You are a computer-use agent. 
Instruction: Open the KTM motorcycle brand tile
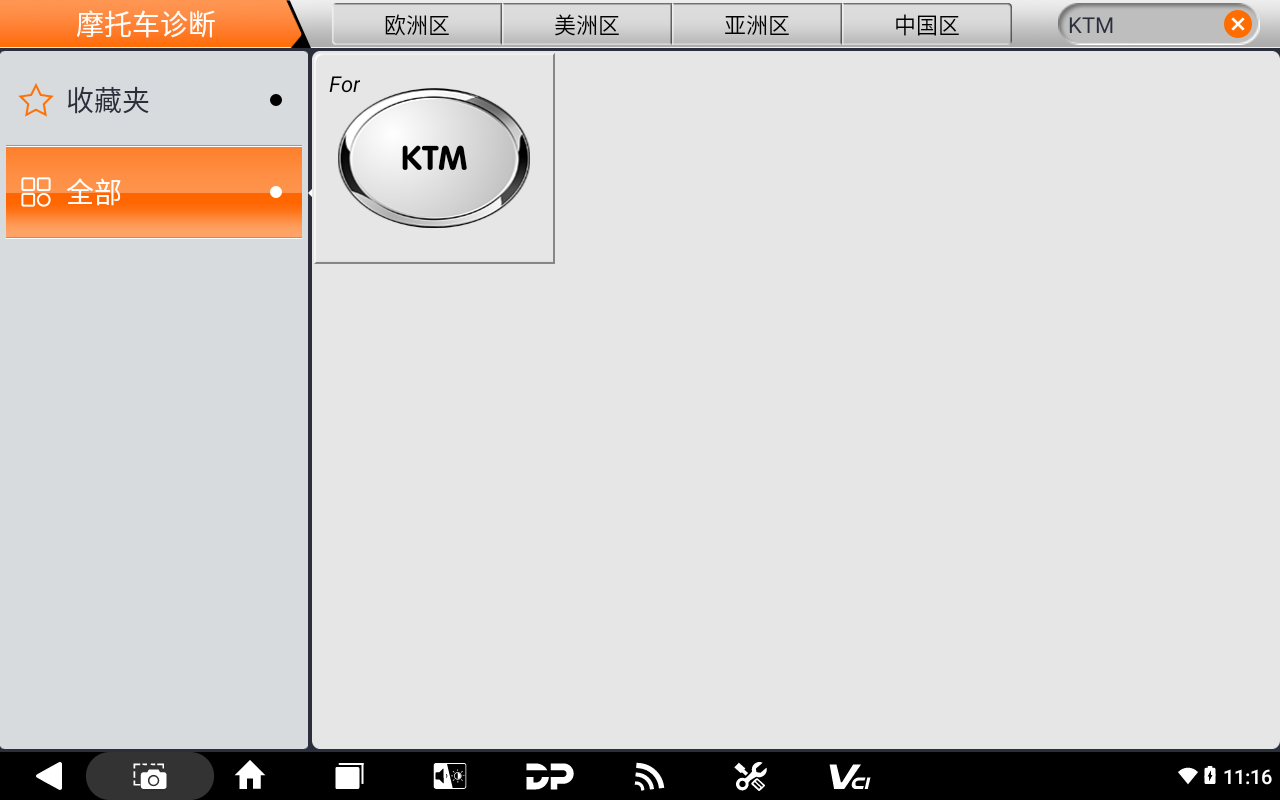(434, 158)
